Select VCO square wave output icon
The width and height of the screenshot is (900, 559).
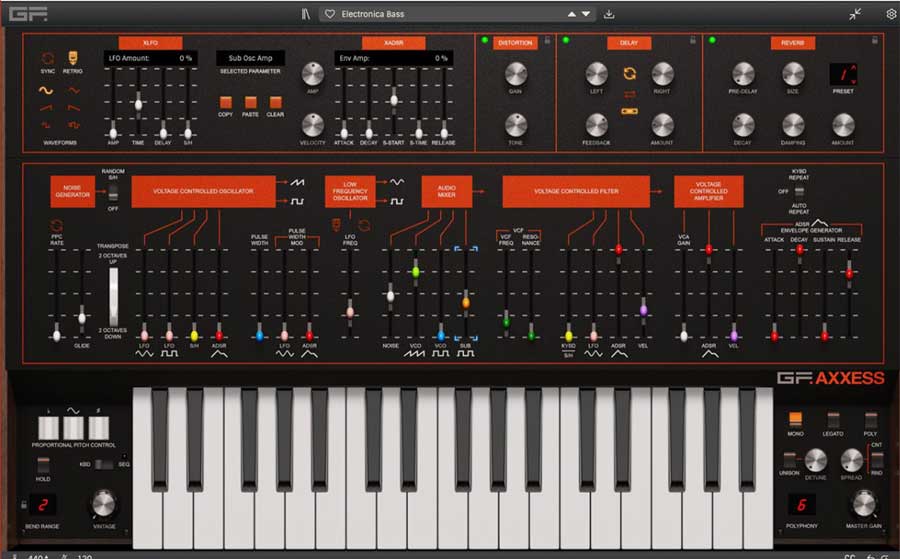click(297, 201)
